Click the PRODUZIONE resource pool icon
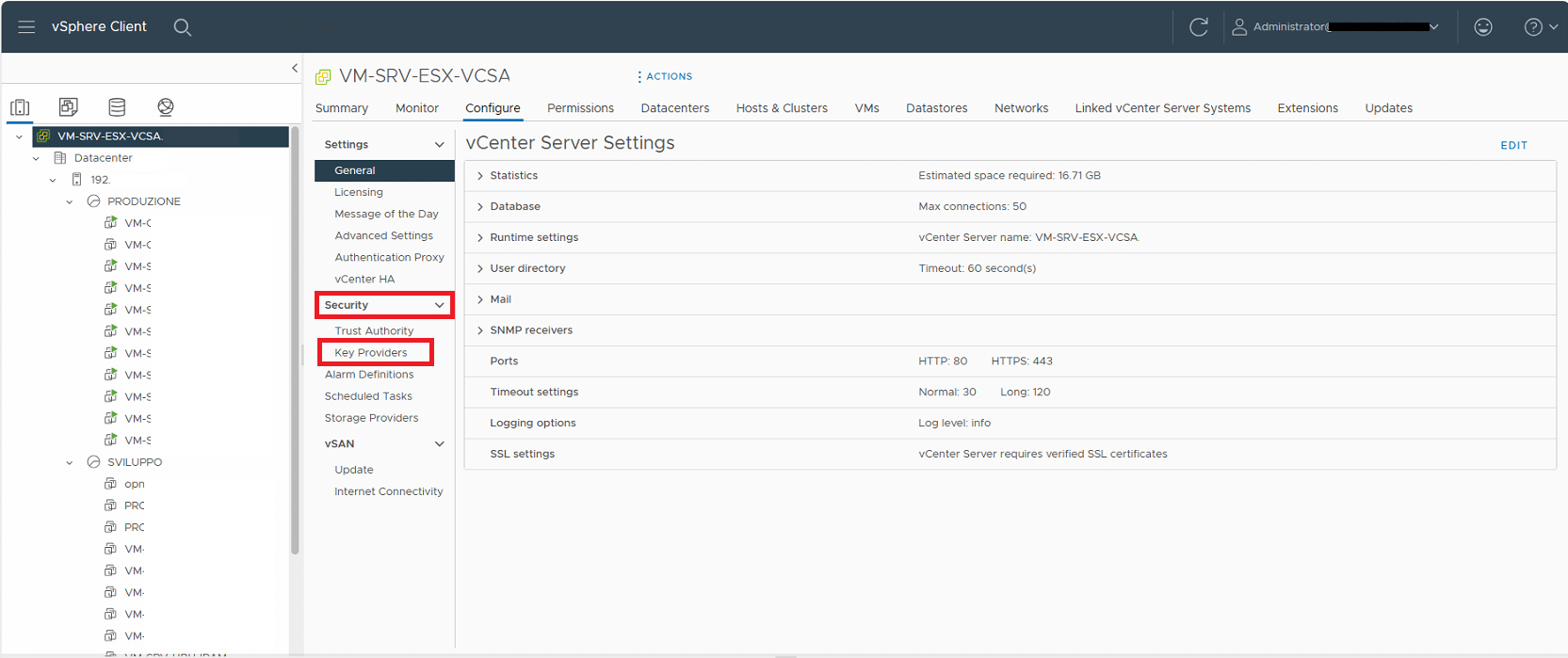 click(93, 201)
